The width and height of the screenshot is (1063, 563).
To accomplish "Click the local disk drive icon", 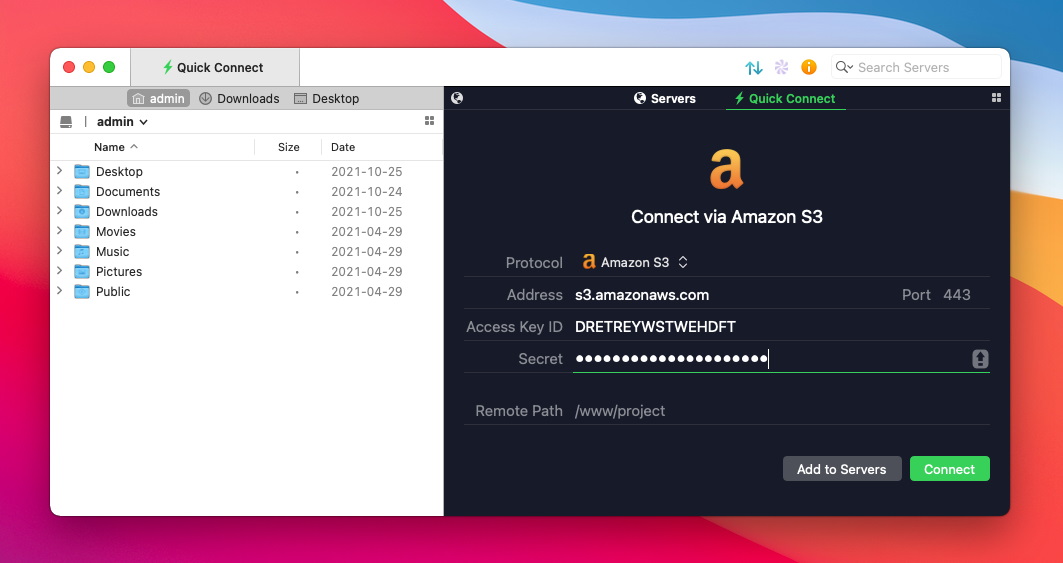I will [66, 122].
